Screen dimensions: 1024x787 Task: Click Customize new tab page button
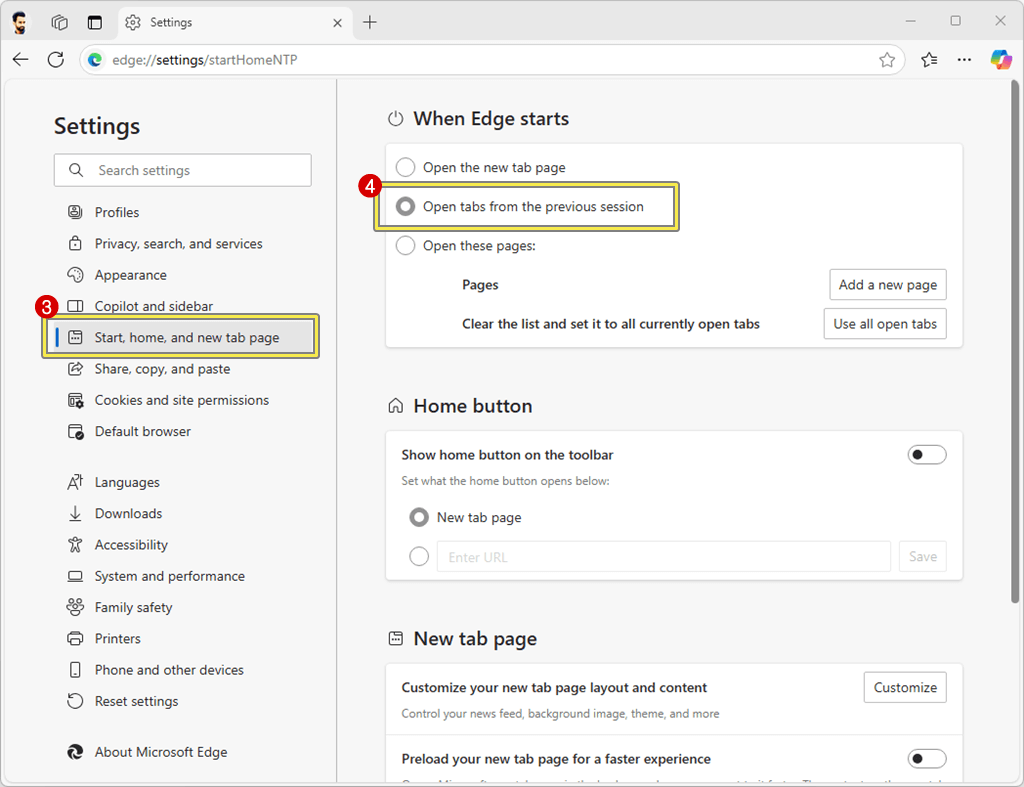point(905,687)
